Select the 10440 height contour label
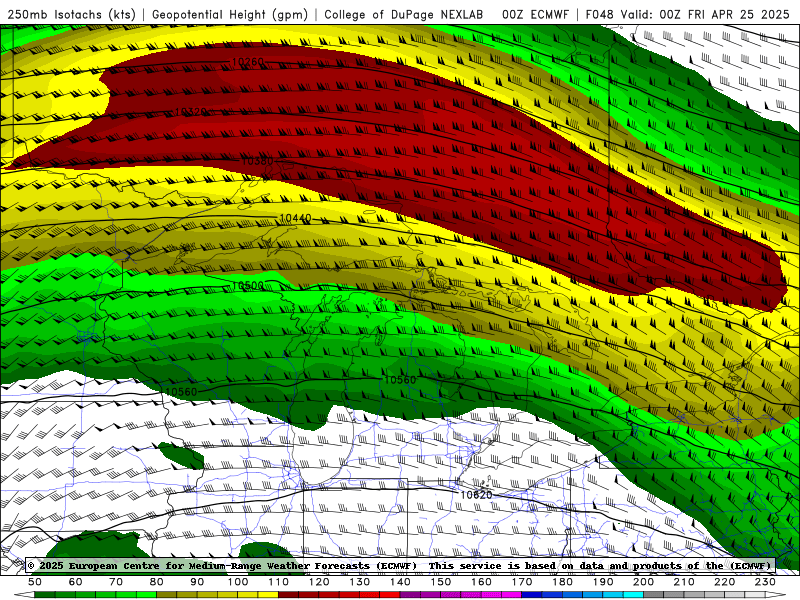This screenshot has height=600, width=800. point(295,218)
